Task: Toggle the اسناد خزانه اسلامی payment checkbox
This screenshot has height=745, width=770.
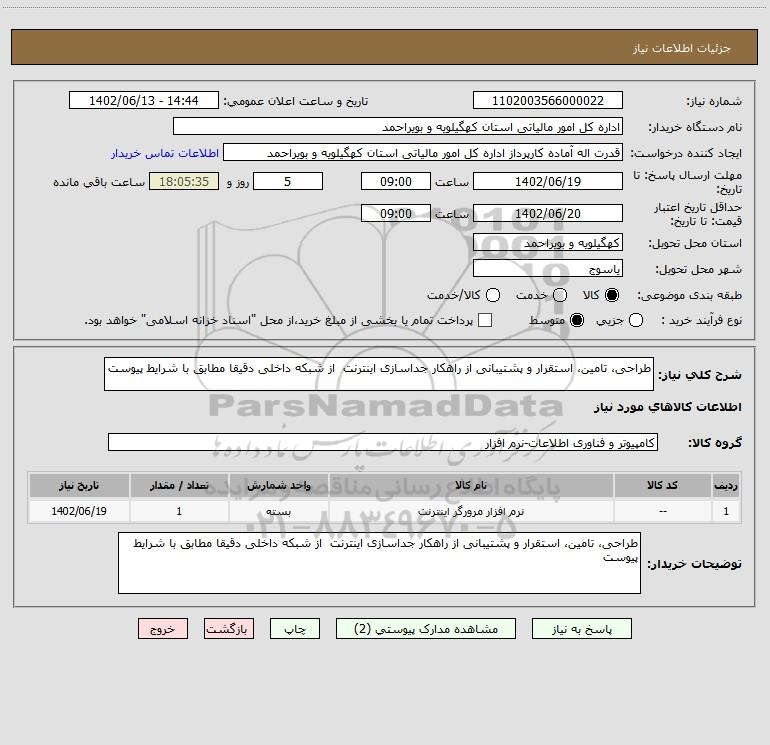Action: click(485, 321)
